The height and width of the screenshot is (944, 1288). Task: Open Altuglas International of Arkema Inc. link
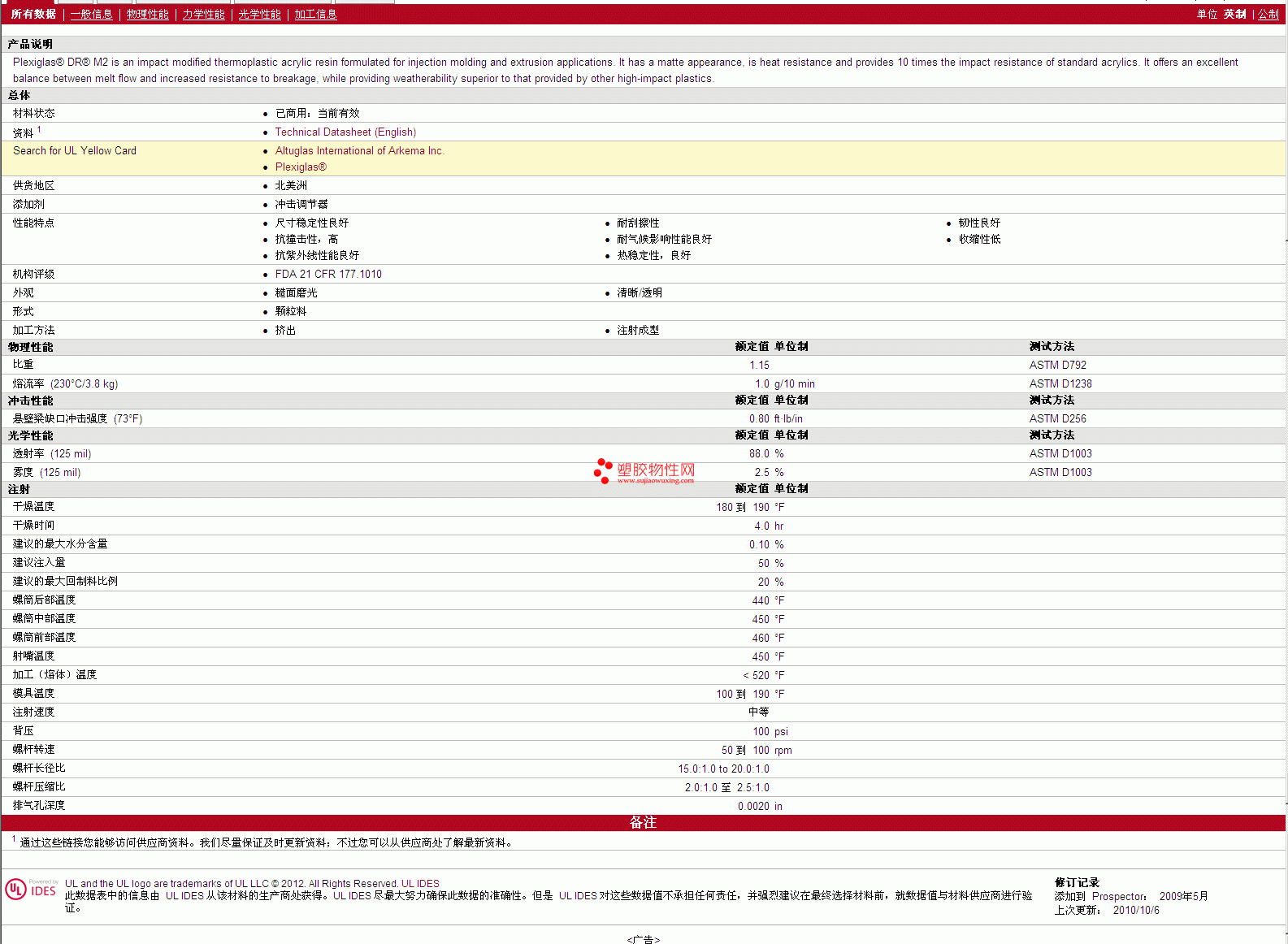(x=359, y=151)
